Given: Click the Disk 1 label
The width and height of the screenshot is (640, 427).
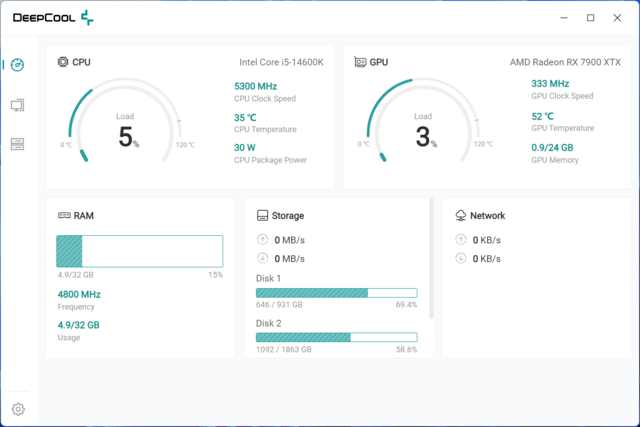Looking at the screenshot, I should point(268,278).
